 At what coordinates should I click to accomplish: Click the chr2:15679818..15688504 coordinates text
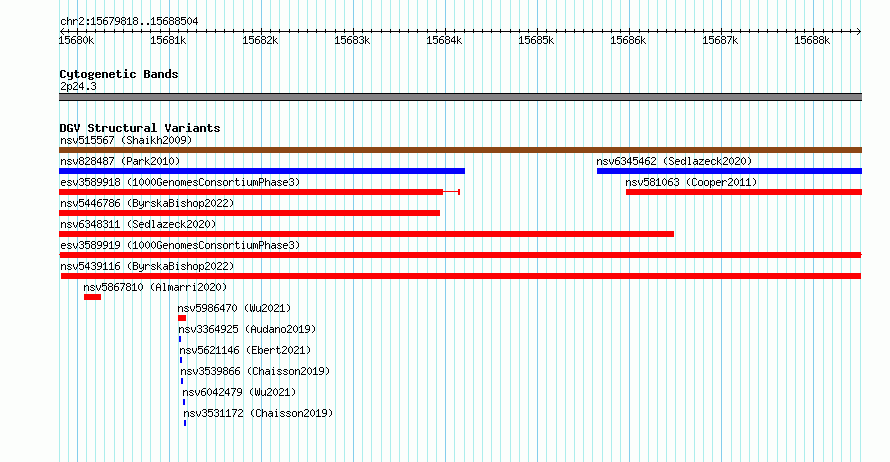[x=129, y=22]
